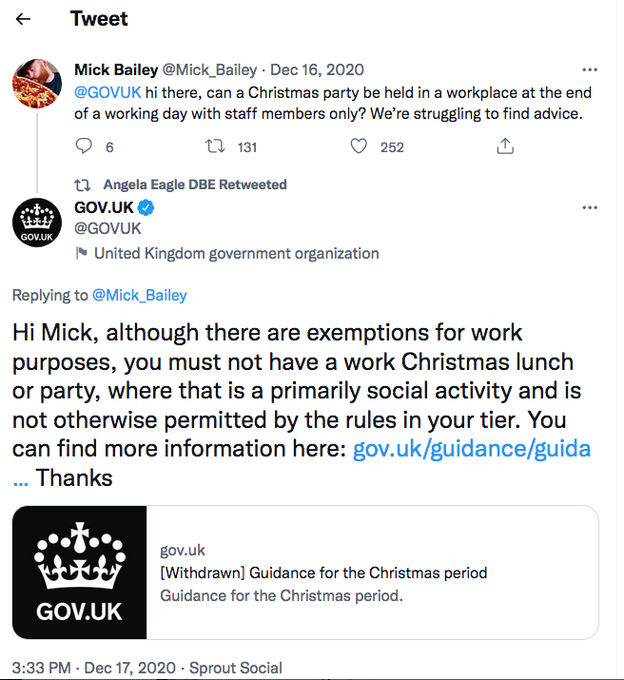Click Angela Eagle DBE Retweeted label
The width and height of the screenshot is (624, 680).
pos(195,184)
